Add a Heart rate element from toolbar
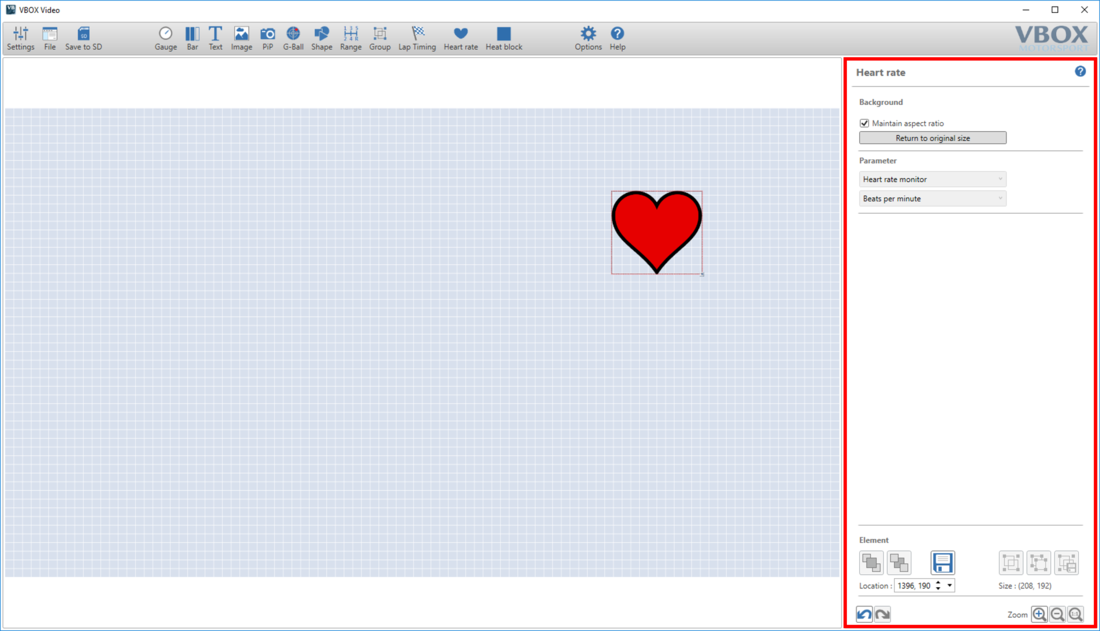 click(461, 39)
